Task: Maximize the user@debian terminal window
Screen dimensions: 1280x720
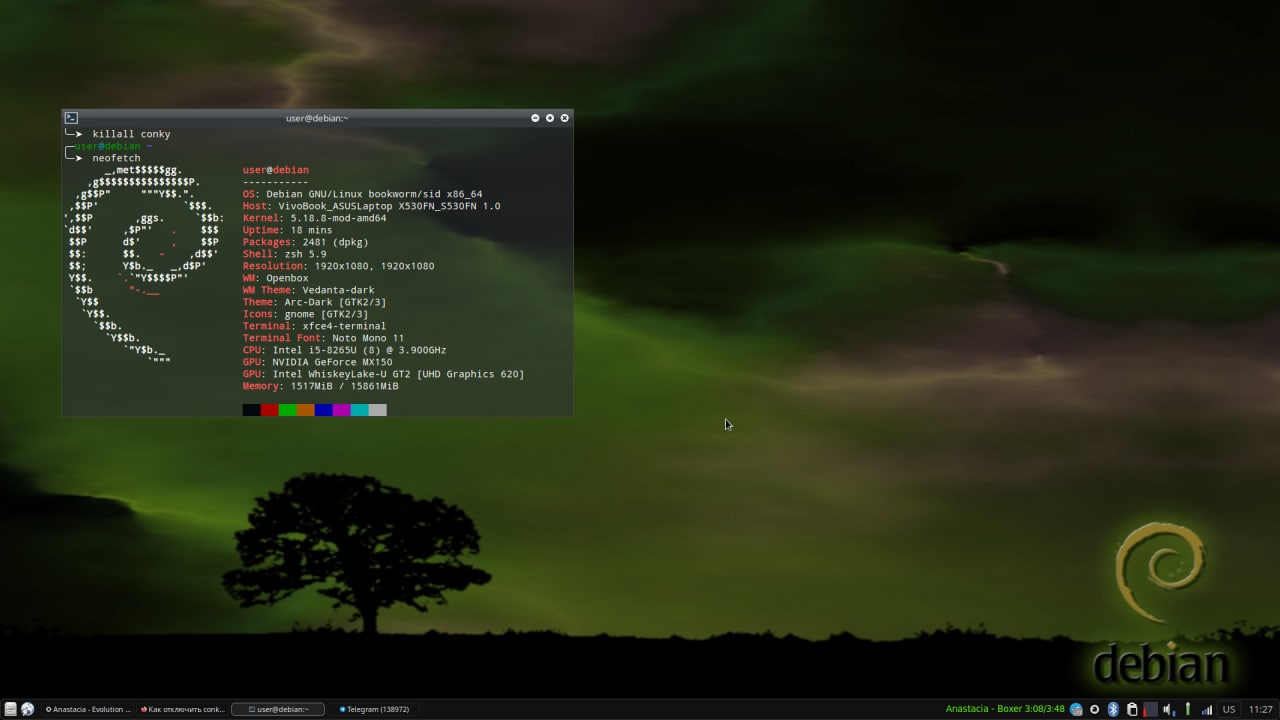Action: click(x=550, y=118)
